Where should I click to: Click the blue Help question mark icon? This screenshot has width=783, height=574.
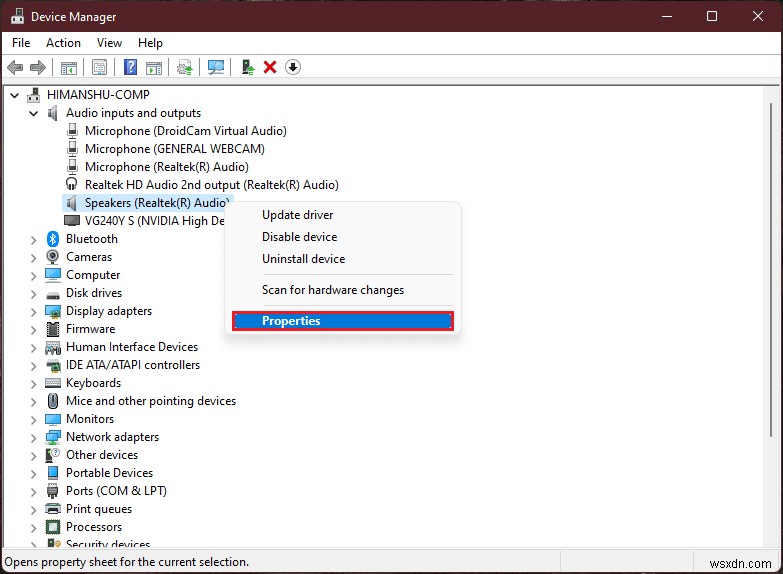pos(130,67)
